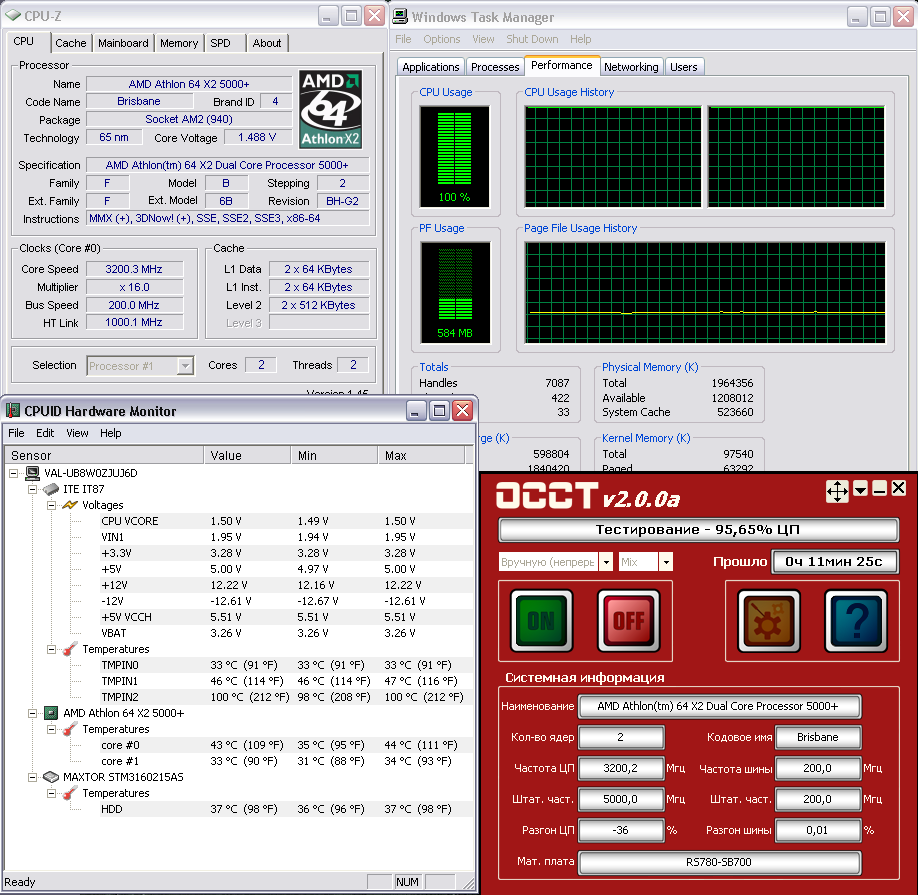Click OCCT move window arrows icon
The width and height of the screenshot is (918, 895).
837,491
